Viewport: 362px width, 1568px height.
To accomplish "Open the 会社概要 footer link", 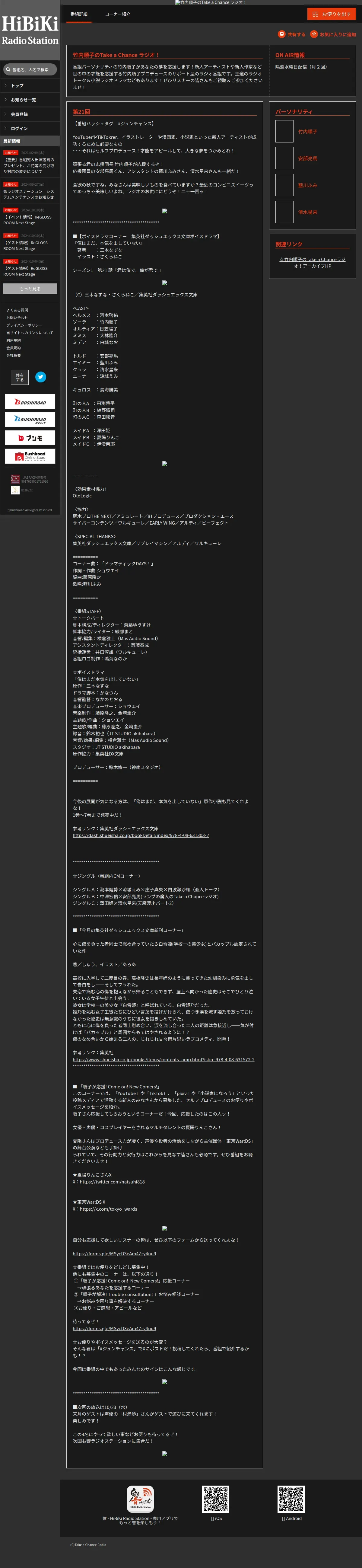I will 13,356.
